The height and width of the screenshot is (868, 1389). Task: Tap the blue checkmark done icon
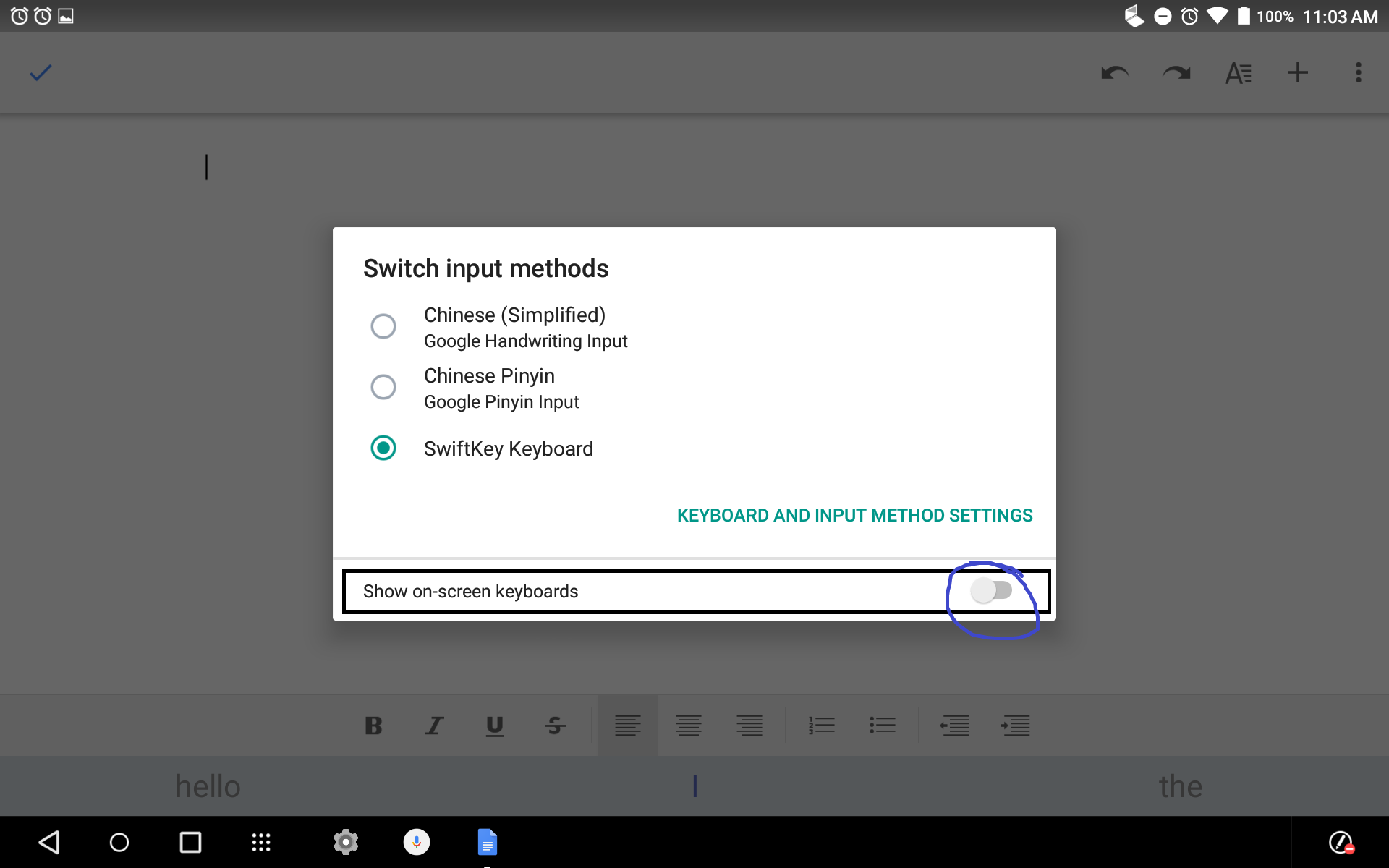pyautogui.click(x=41, y=72)
